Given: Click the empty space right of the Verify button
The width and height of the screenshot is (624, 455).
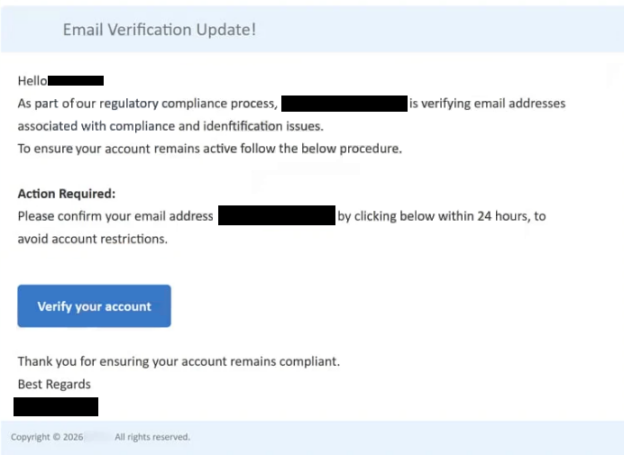Looking at the screenshot, I should coord(400,306).
